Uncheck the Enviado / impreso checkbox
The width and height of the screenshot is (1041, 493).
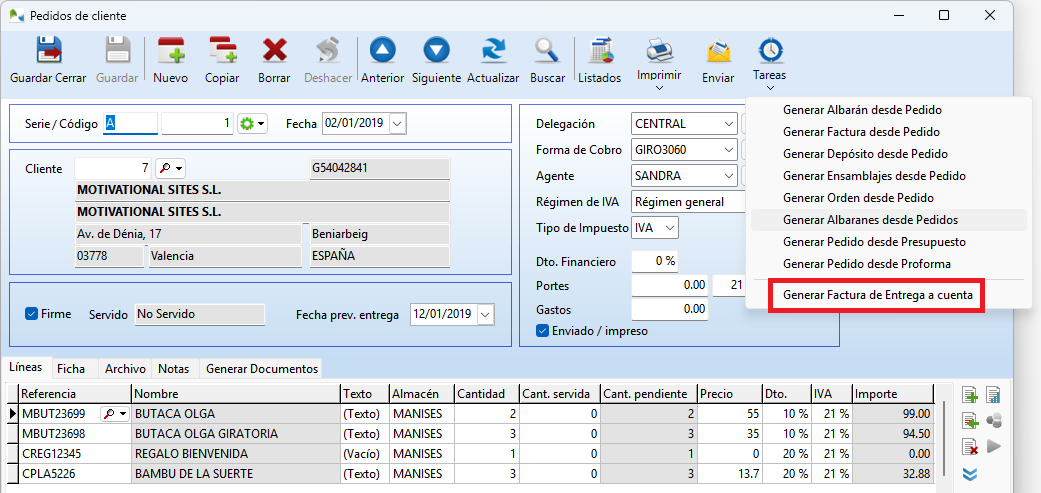click(543, 331)
